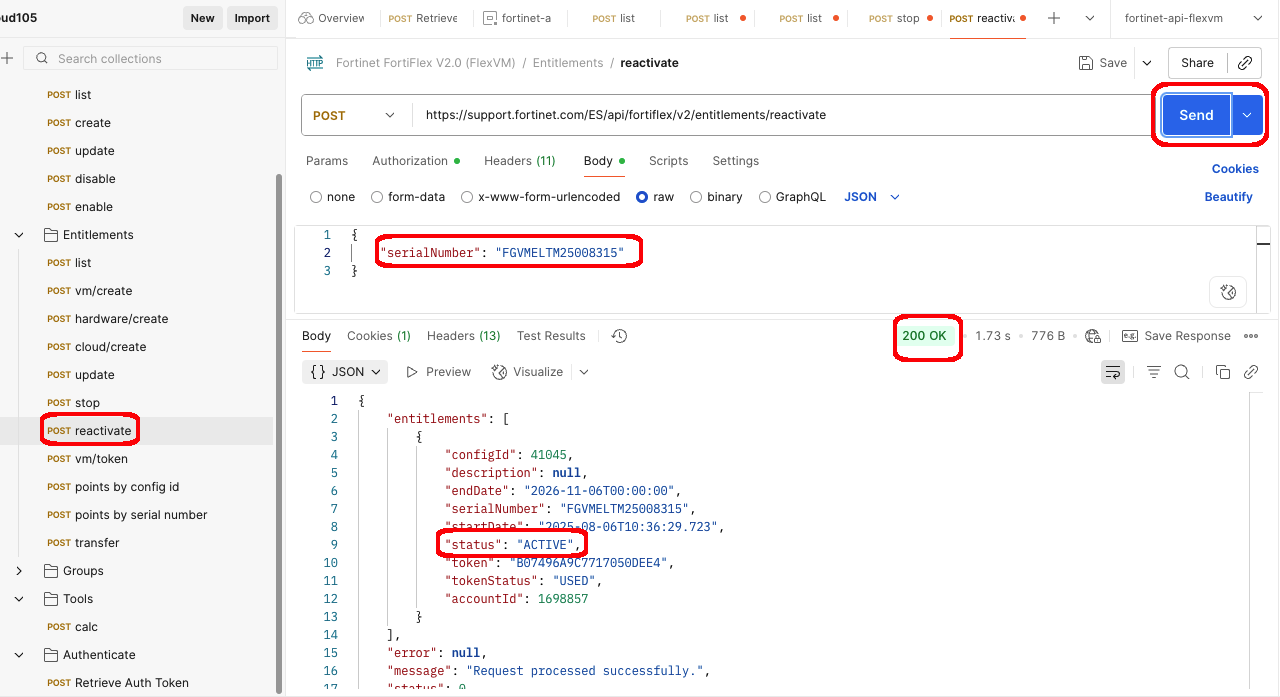Select x-www-form-urlencoded body type
This screenshot has width=1280, height=697.
click(467, 197)
